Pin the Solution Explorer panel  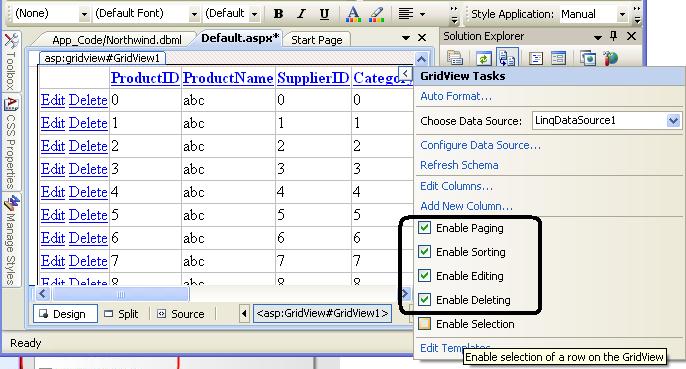click(613, 36)
